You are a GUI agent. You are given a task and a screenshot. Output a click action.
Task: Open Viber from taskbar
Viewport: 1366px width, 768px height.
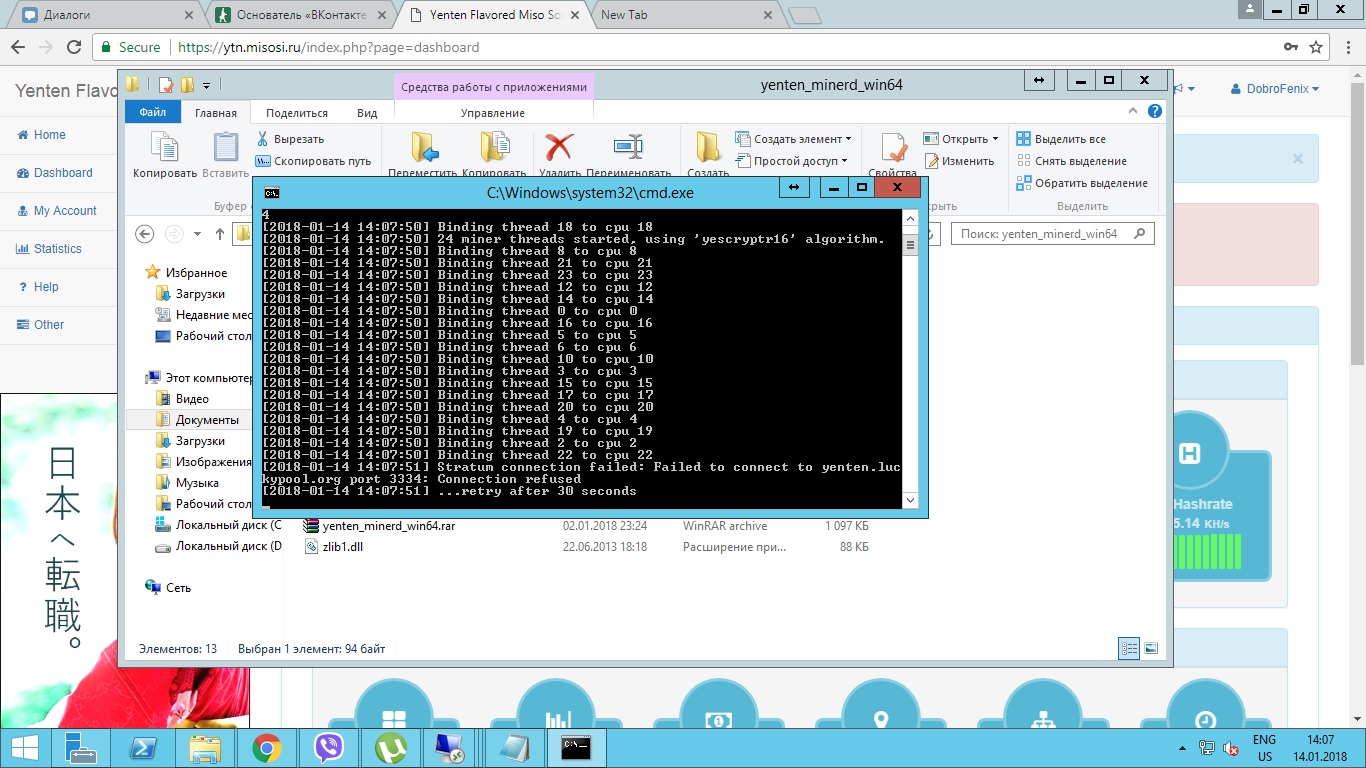[x=328, y=747]
